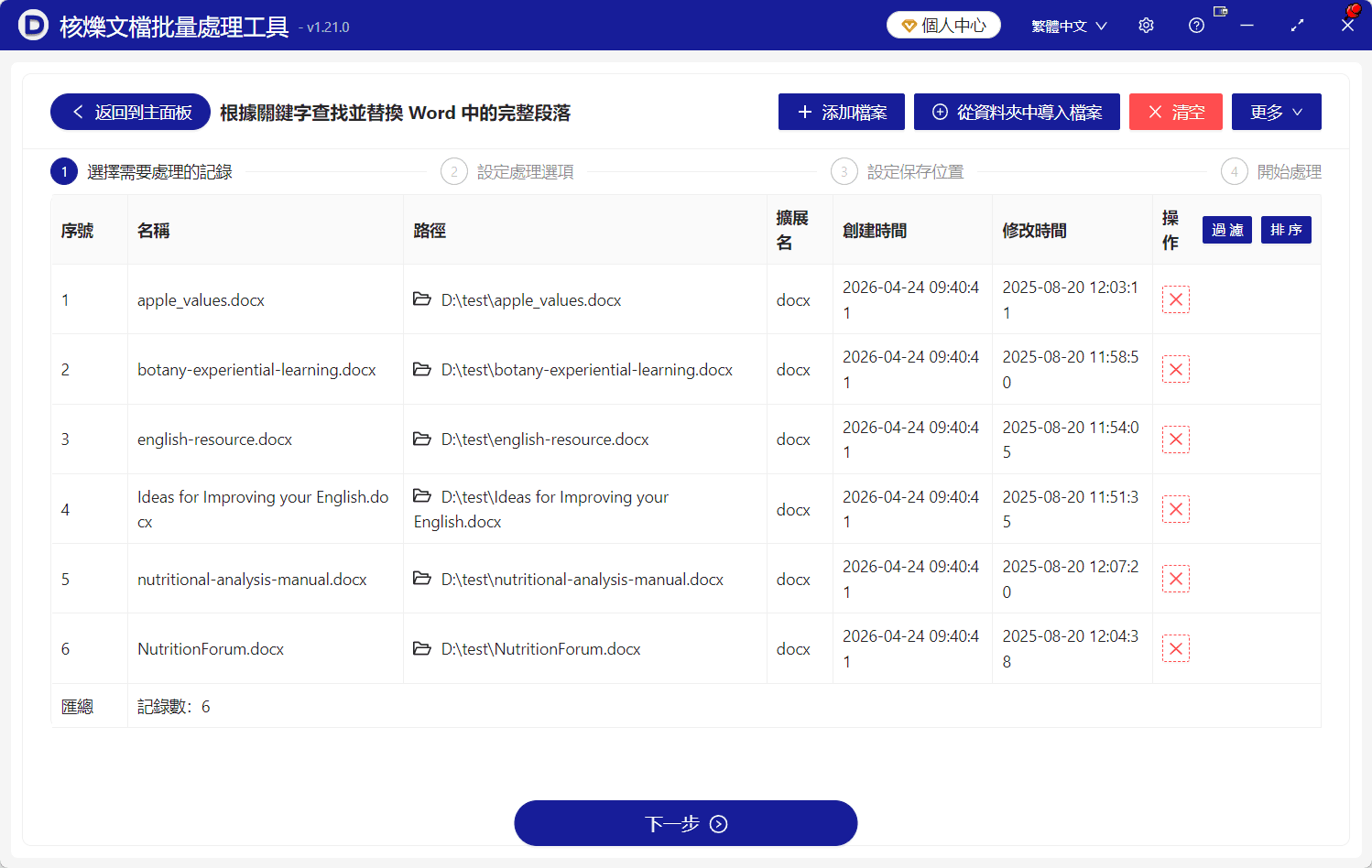
Task: Click the folder icon beside apple_values.docx path
Action: coord(422,298)
